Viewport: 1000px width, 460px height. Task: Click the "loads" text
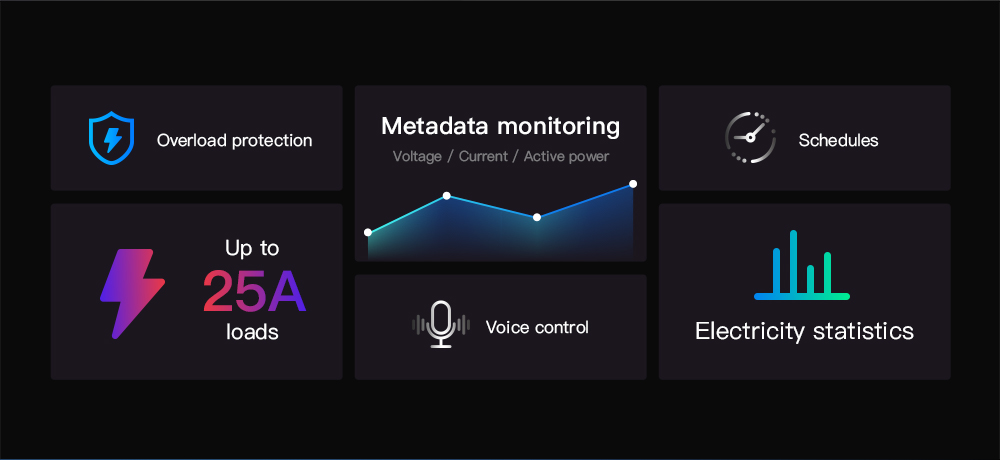pyautogui.click(x=252, y=332)
